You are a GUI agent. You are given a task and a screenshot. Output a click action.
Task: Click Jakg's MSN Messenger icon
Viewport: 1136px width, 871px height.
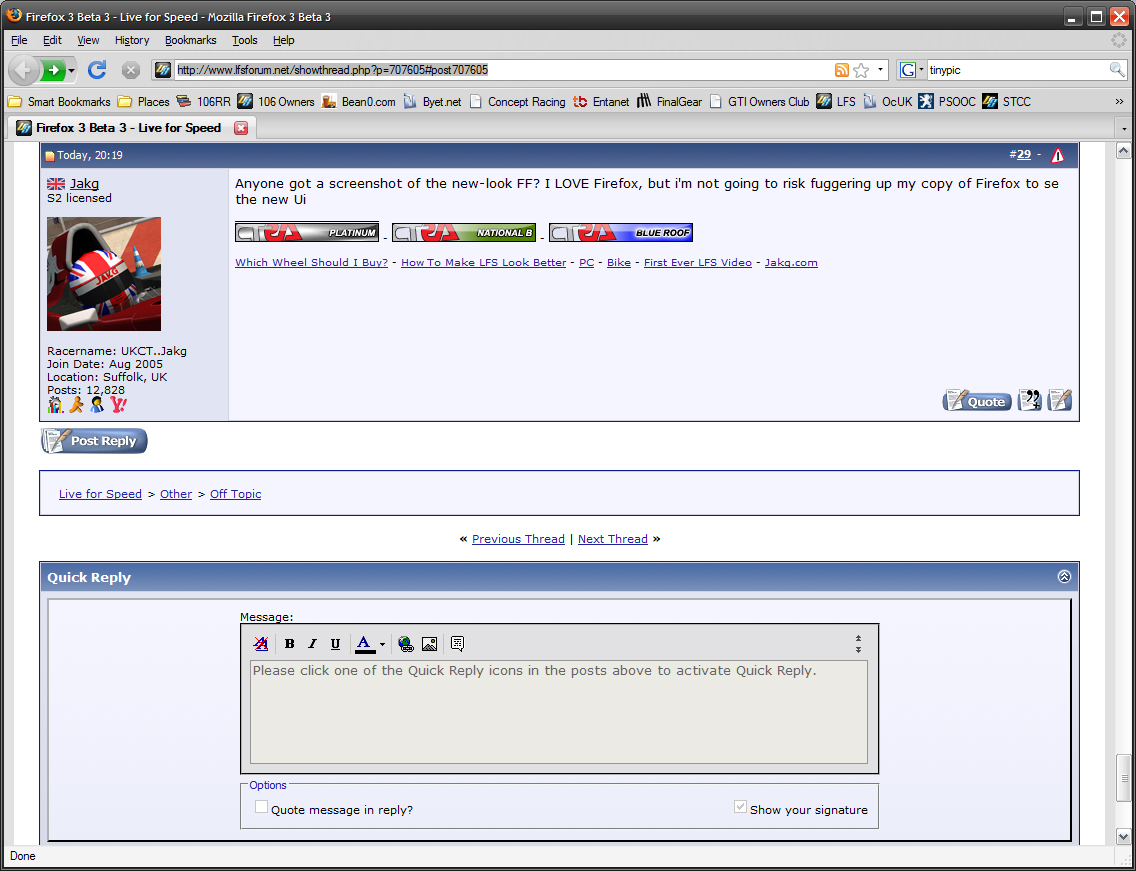(x=97, y=405)
